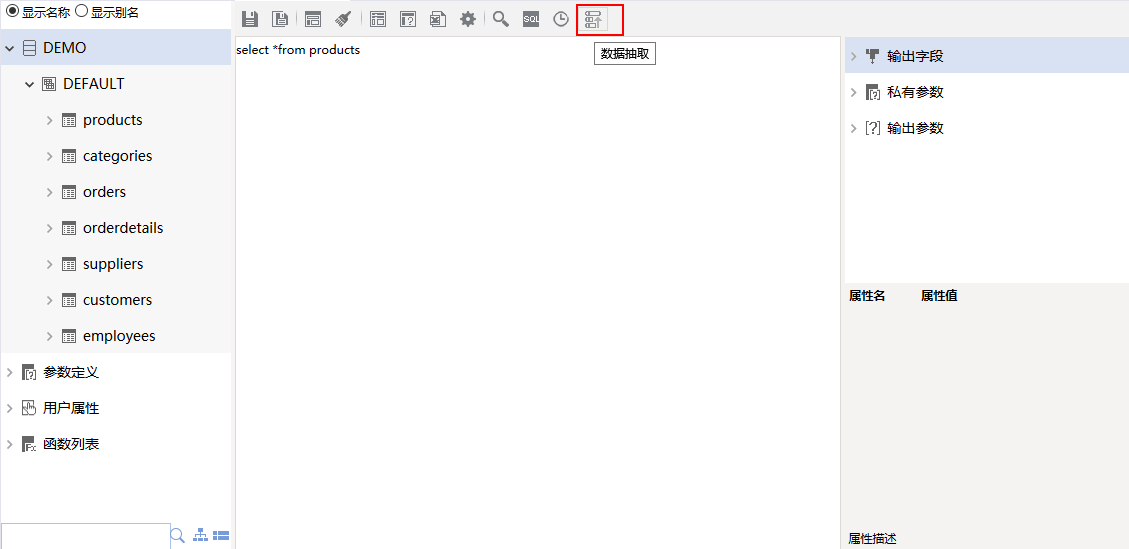The width and height of the screenshot is (1129, 549).
Task: Select the 输出字段 label
Action: (915, 56)
